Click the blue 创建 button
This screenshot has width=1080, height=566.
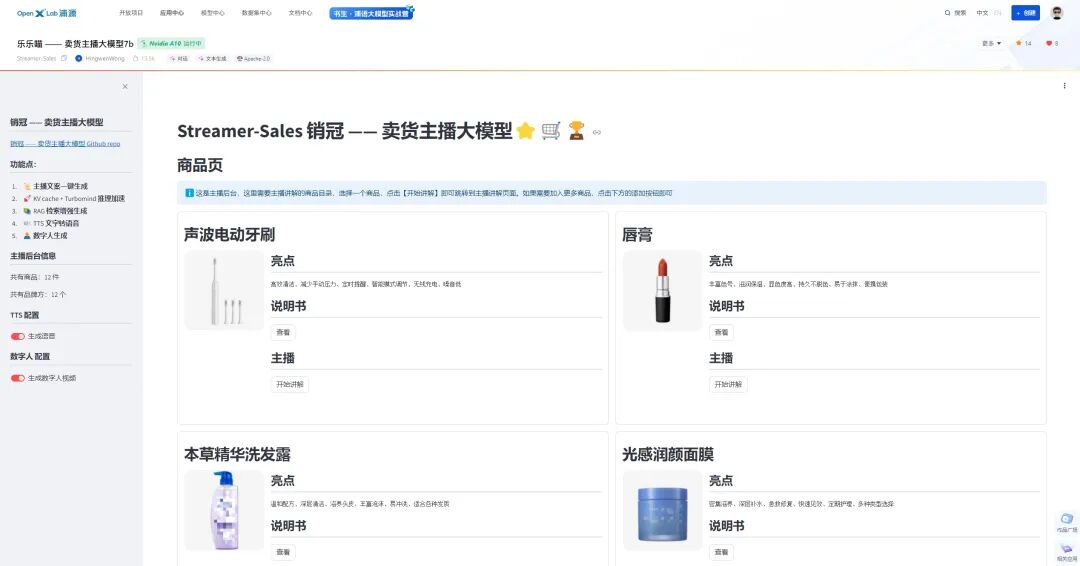click(x=1026, y=13)
